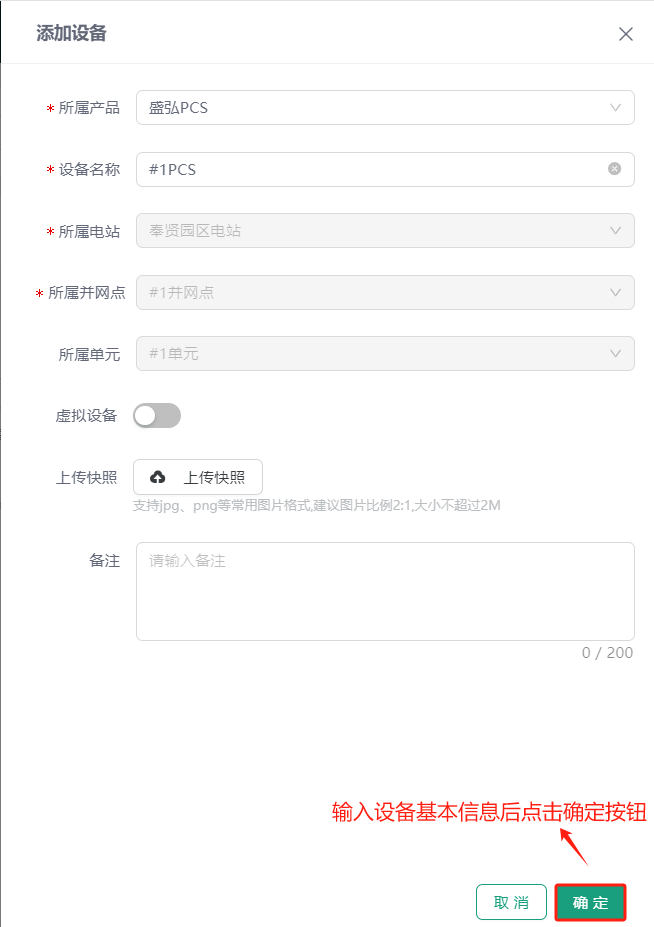Screen dimensions: 654x927
Task: Click into the 备注 remarks textarea
Action: tap(385, 590)
